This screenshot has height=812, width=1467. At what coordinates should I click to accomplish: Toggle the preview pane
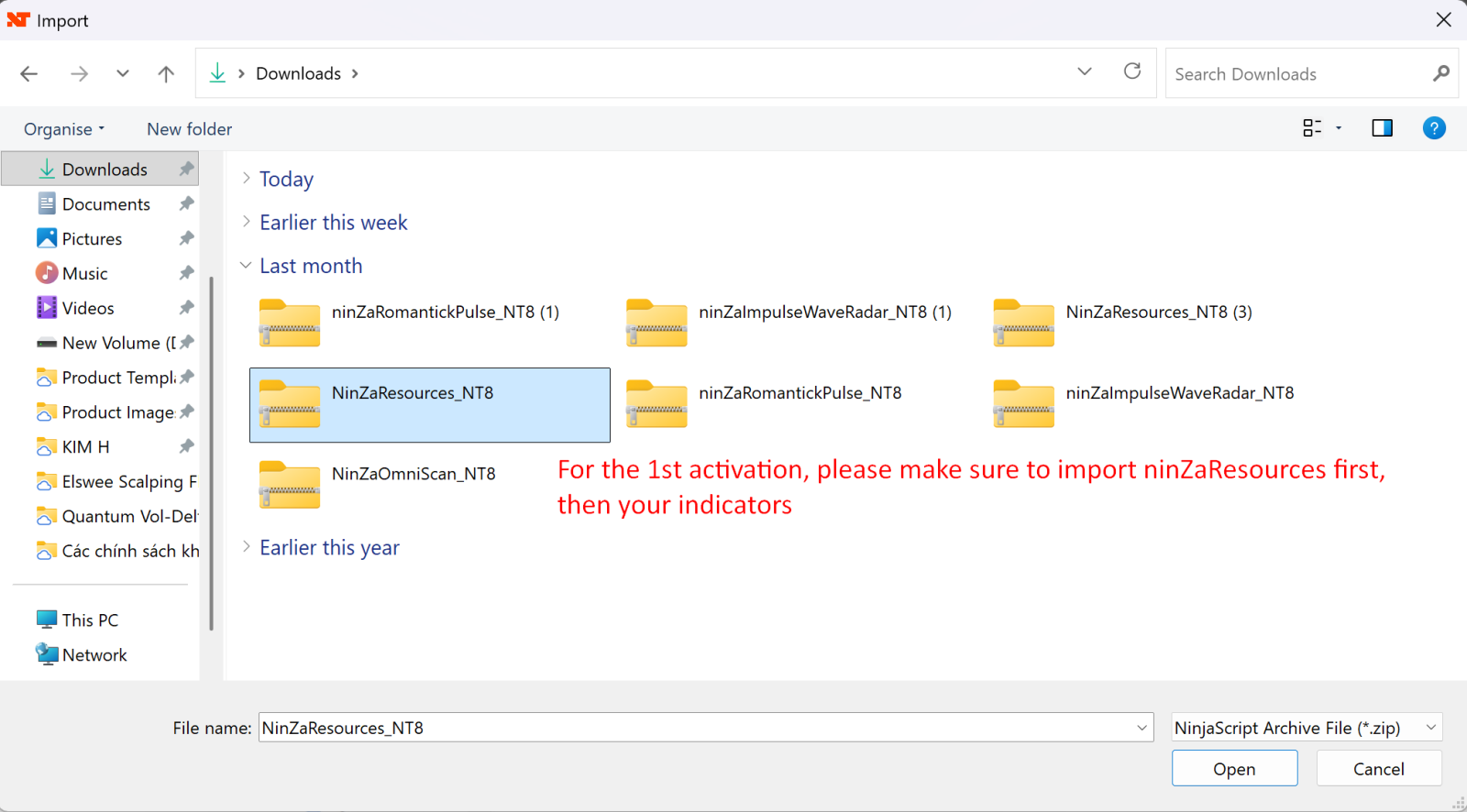click(x=1382, y=128)
